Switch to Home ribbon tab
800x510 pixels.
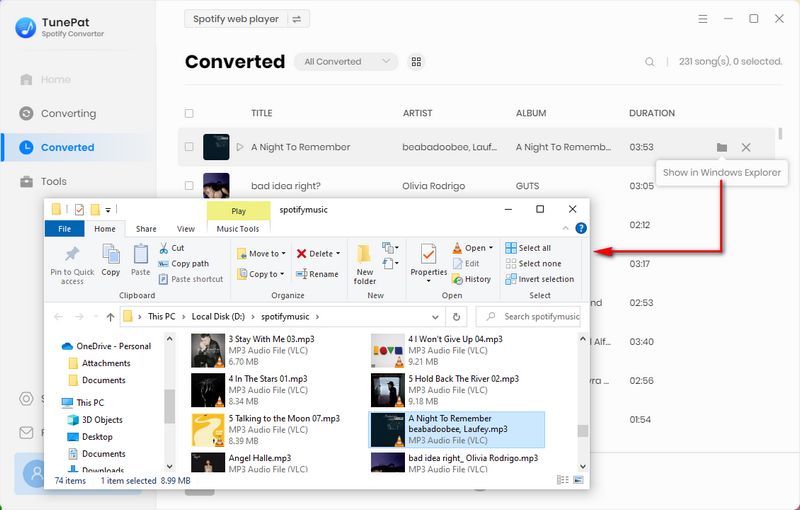(x=105, y=229)
